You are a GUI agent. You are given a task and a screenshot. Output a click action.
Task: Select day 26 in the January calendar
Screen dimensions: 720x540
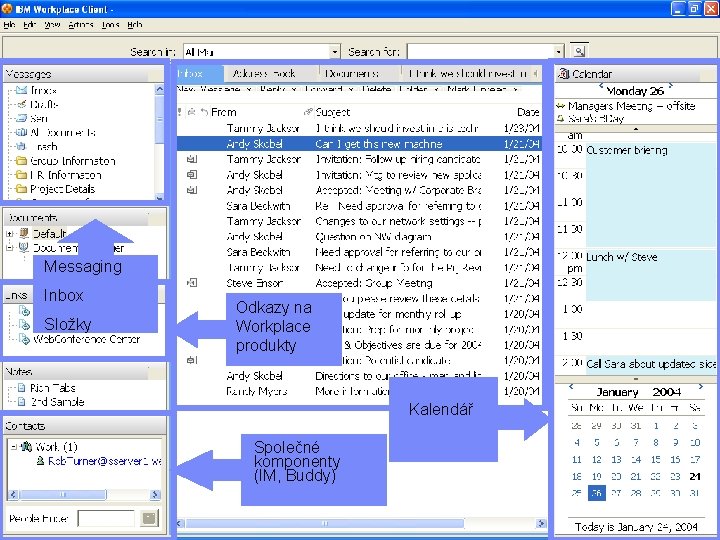pos(596,493)
